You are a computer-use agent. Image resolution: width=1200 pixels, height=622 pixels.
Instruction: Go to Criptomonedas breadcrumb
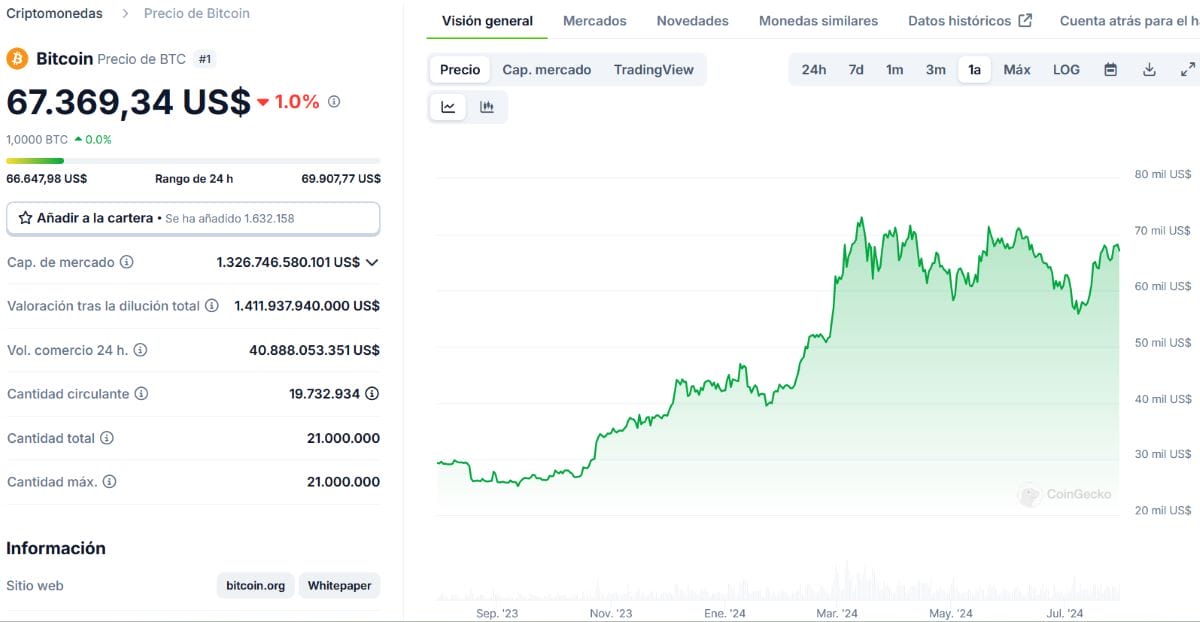pyautogui.click(x=54, y=13)
